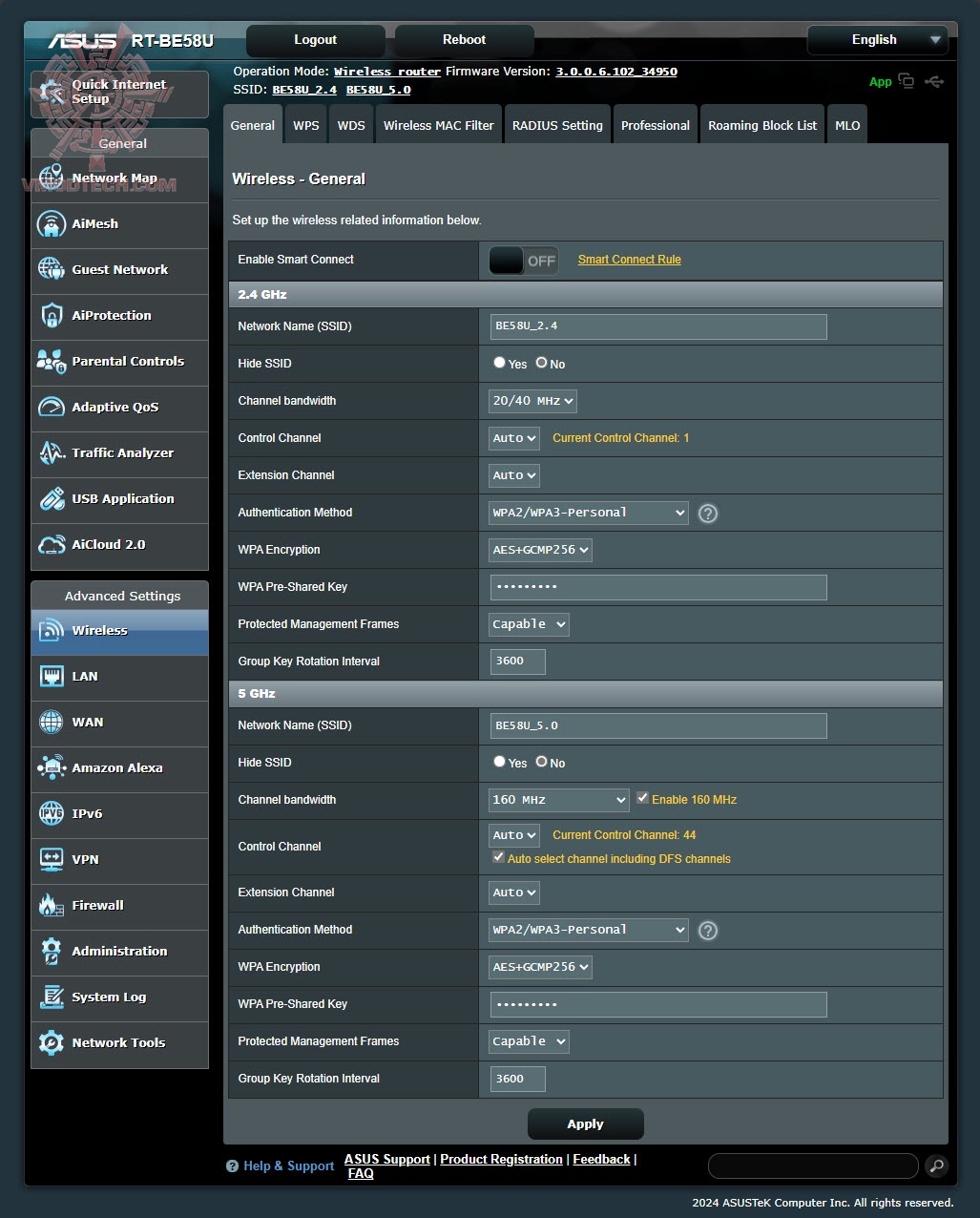
Task: Switch to the WDS tab
Action: (351, 125)
